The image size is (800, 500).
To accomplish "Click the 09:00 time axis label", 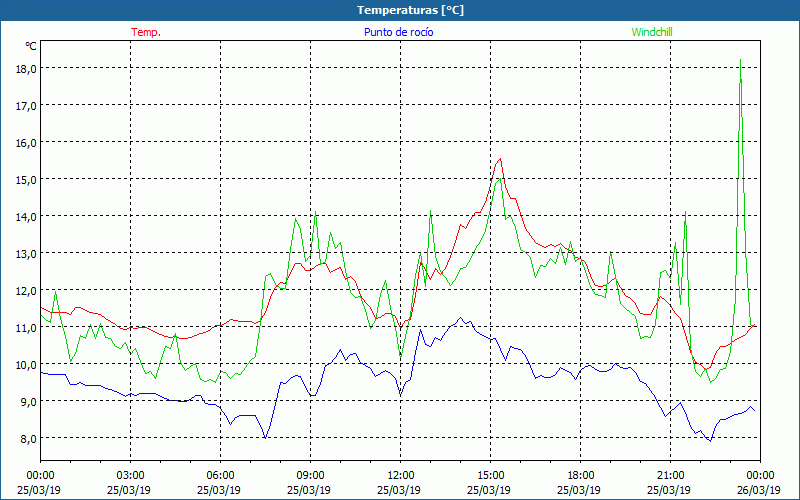I will point(310,476).
